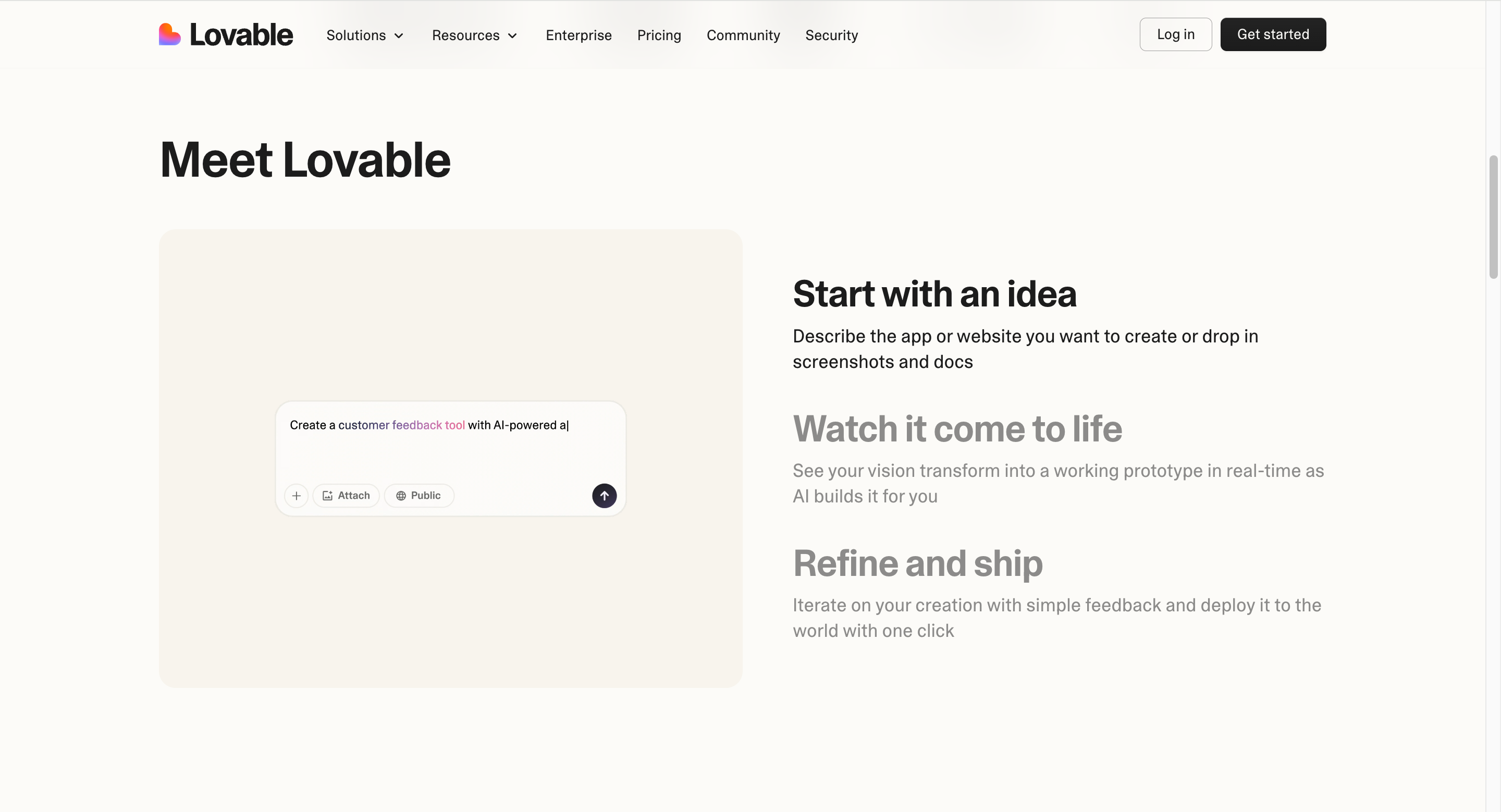Click the Lovable heart logo icon

[x=169, y=34]
